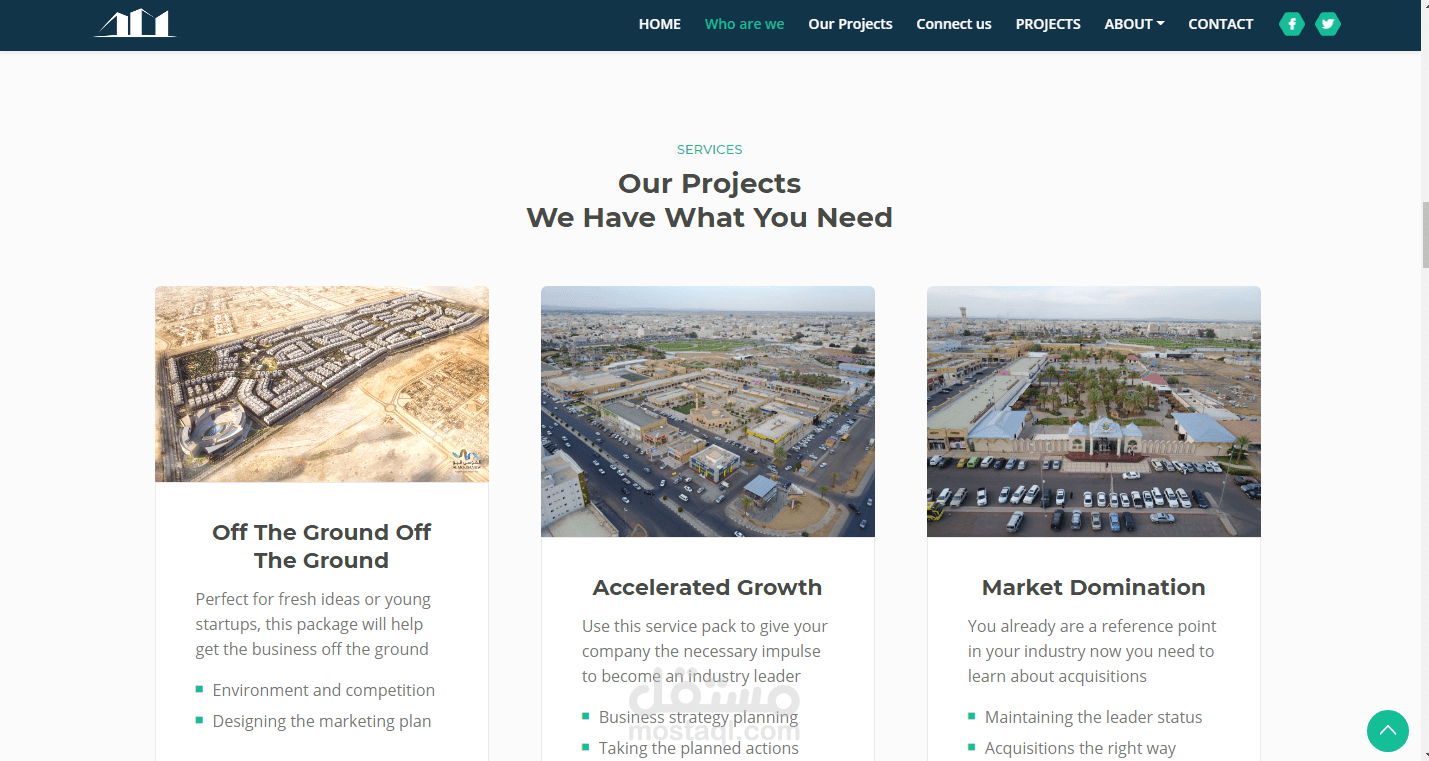Click the Twitter hexagon icon

[1328, 24]
